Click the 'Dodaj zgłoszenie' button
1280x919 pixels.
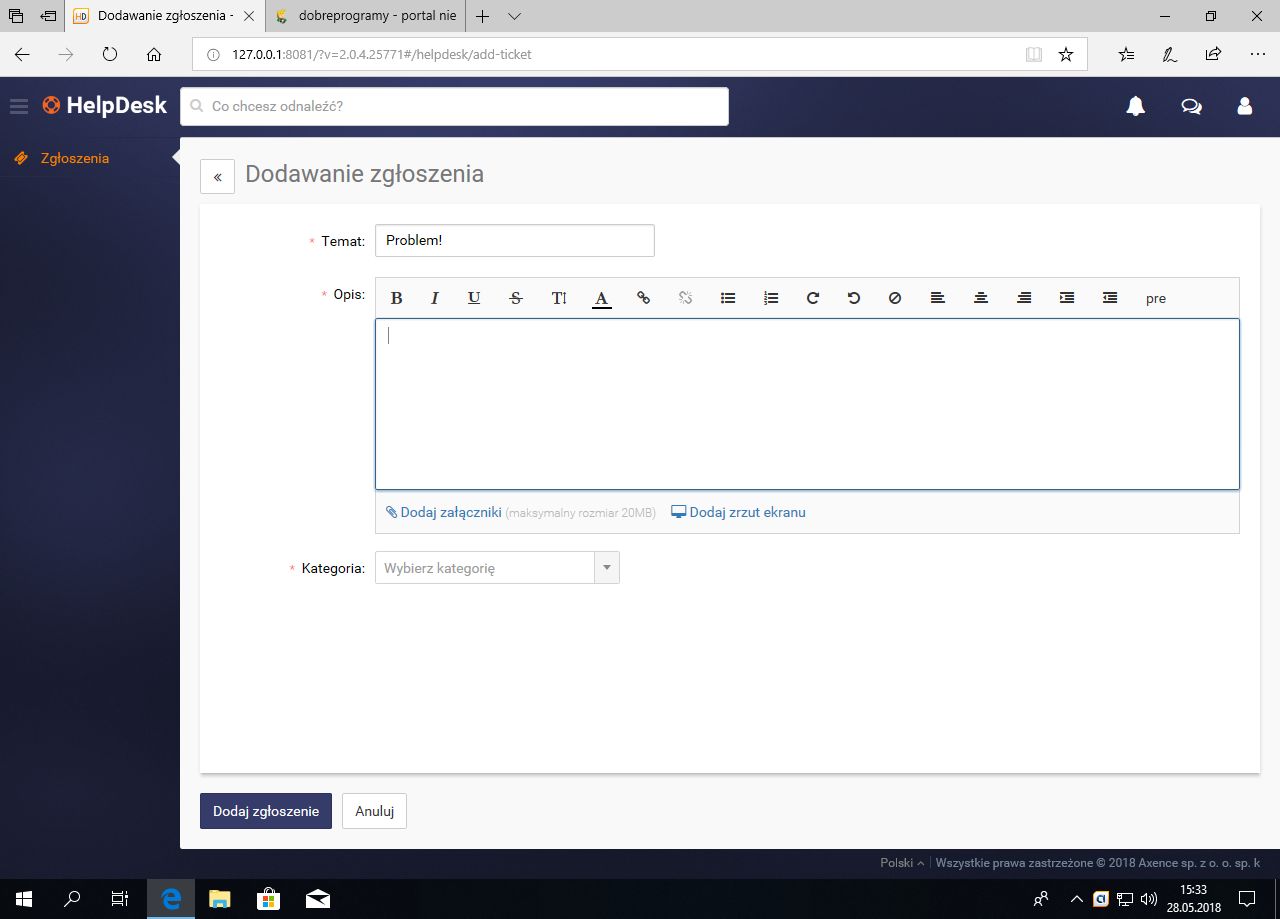[x=265, y=811]
